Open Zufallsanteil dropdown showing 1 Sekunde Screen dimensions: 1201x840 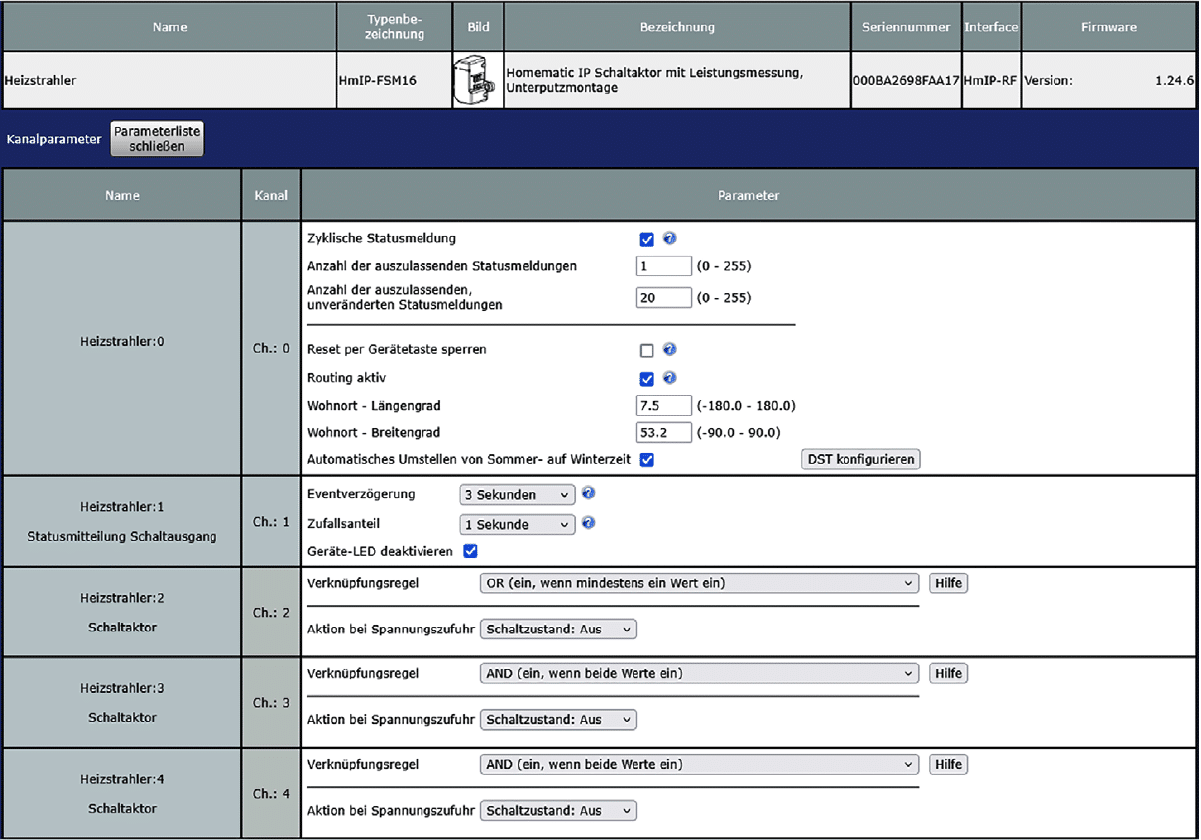pyautogui.click(x=517, y=524)
